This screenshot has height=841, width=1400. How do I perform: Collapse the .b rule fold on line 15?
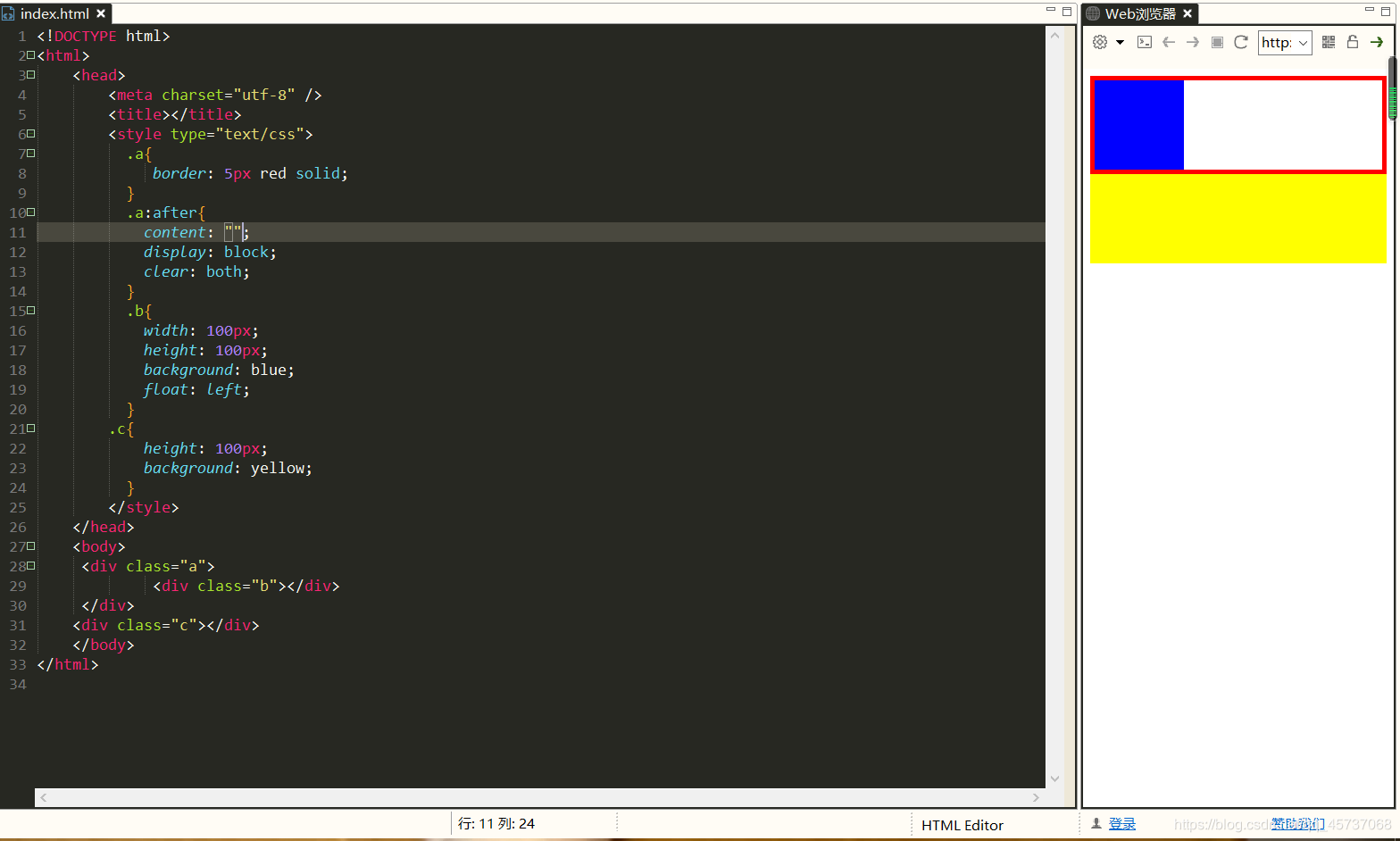[31, 311]
